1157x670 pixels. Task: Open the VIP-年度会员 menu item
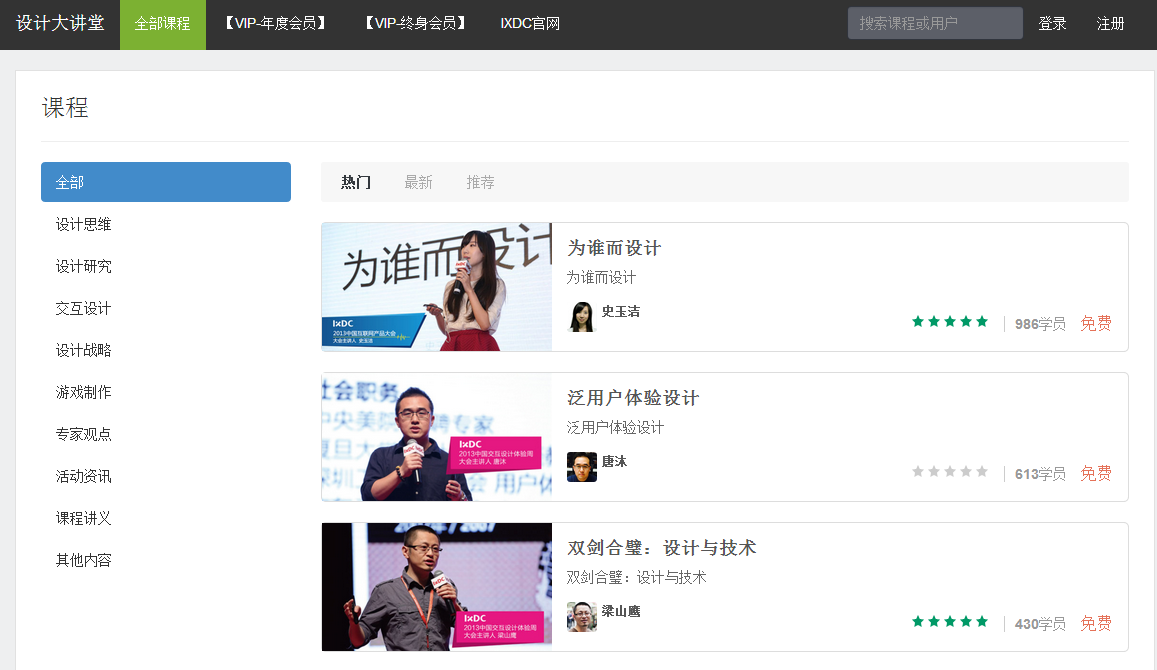click(276, 24)
